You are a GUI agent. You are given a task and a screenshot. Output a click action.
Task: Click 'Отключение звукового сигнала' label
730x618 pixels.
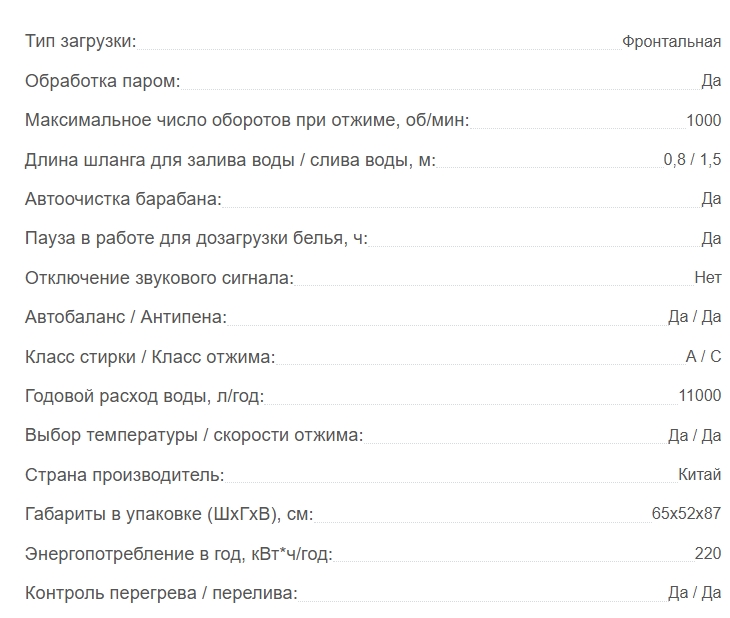pos(159,278)
